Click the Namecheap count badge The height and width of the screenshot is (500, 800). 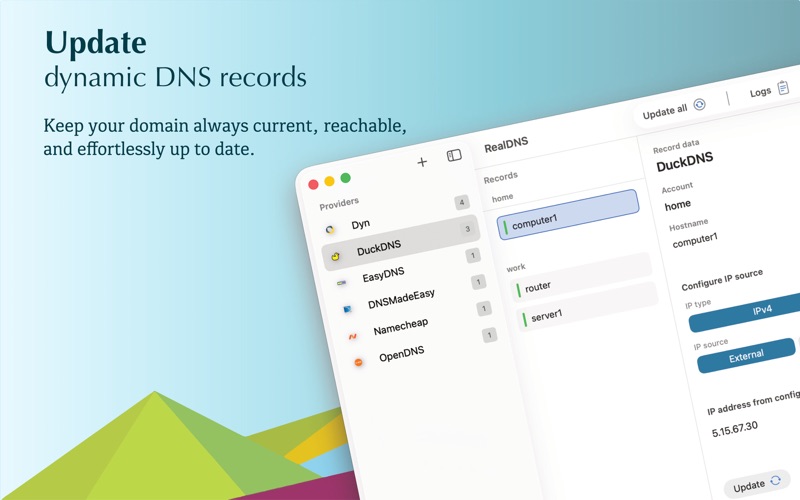click(484, 308)
